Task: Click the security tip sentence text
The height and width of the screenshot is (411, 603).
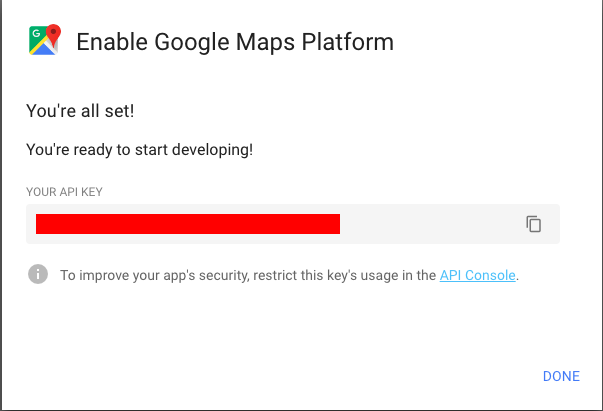Action: [290, 275]
